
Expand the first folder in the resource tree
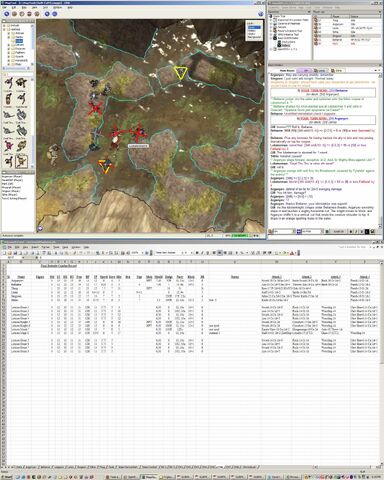point(4,25)
